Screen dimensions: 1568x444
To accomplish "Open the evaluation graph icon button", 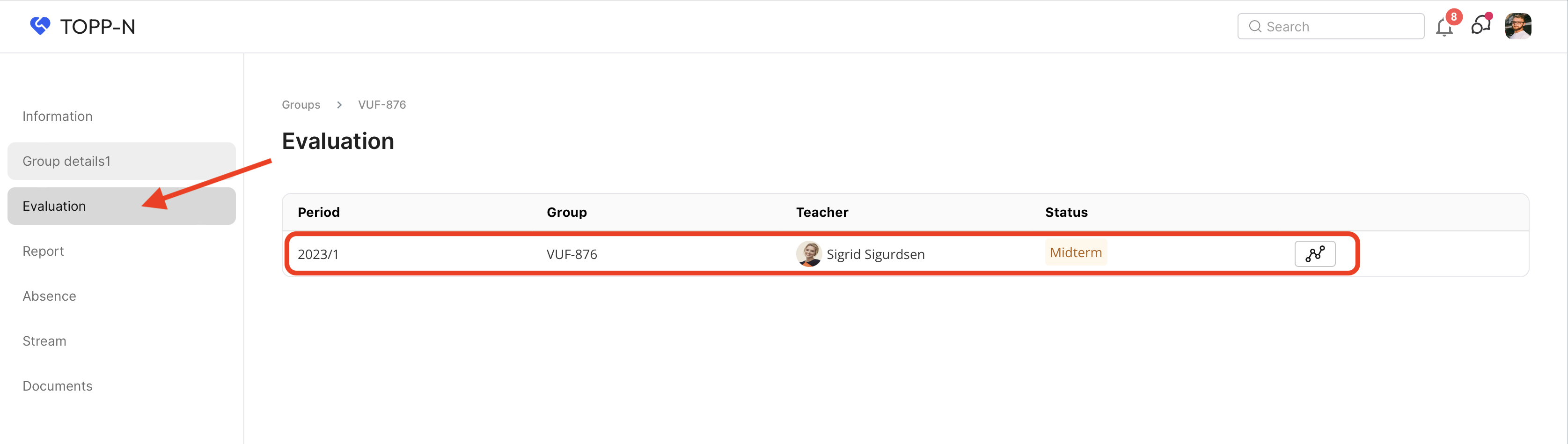I will click(x=1315, y=254).
